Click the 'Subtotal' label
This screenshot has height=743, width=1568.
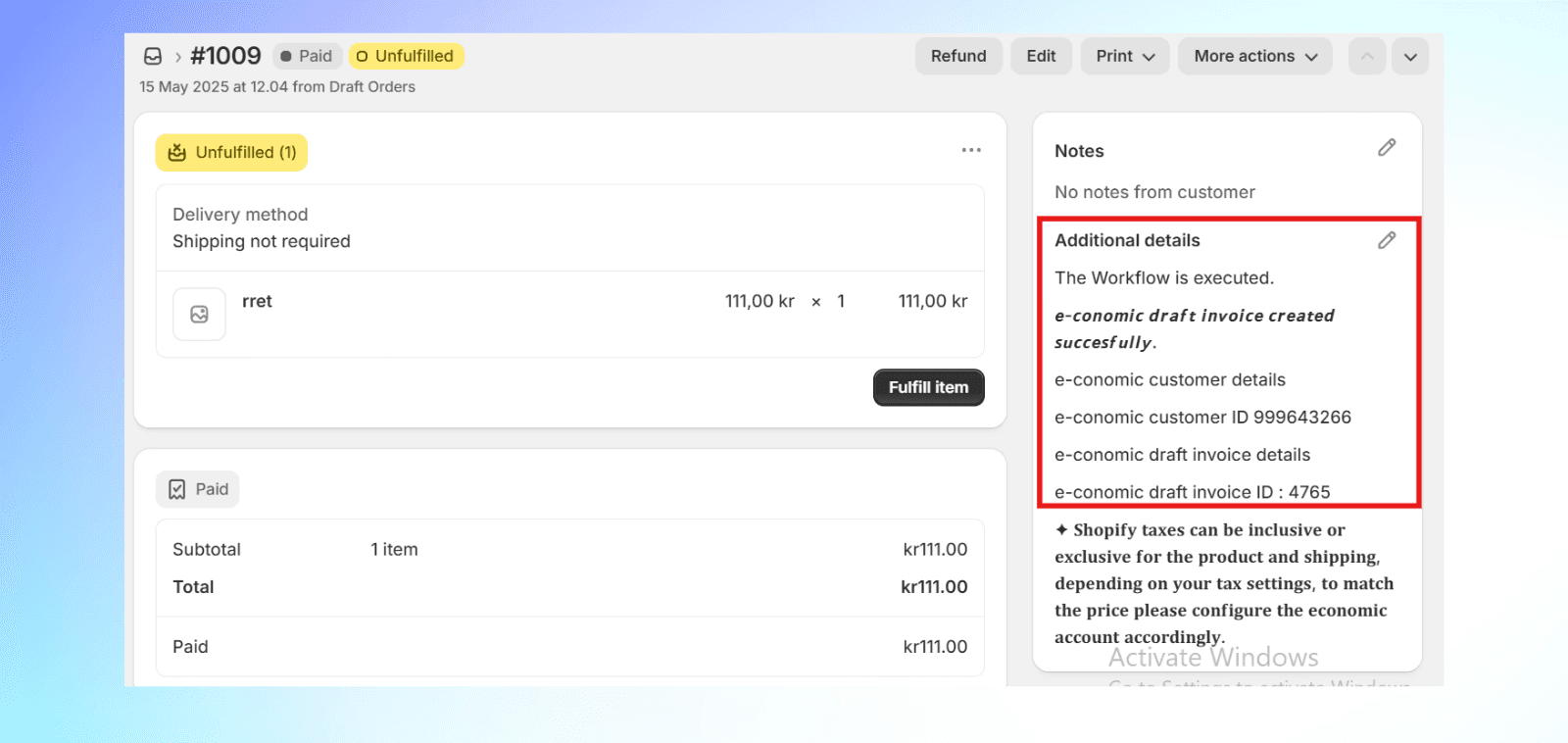[x=207, y=549]
